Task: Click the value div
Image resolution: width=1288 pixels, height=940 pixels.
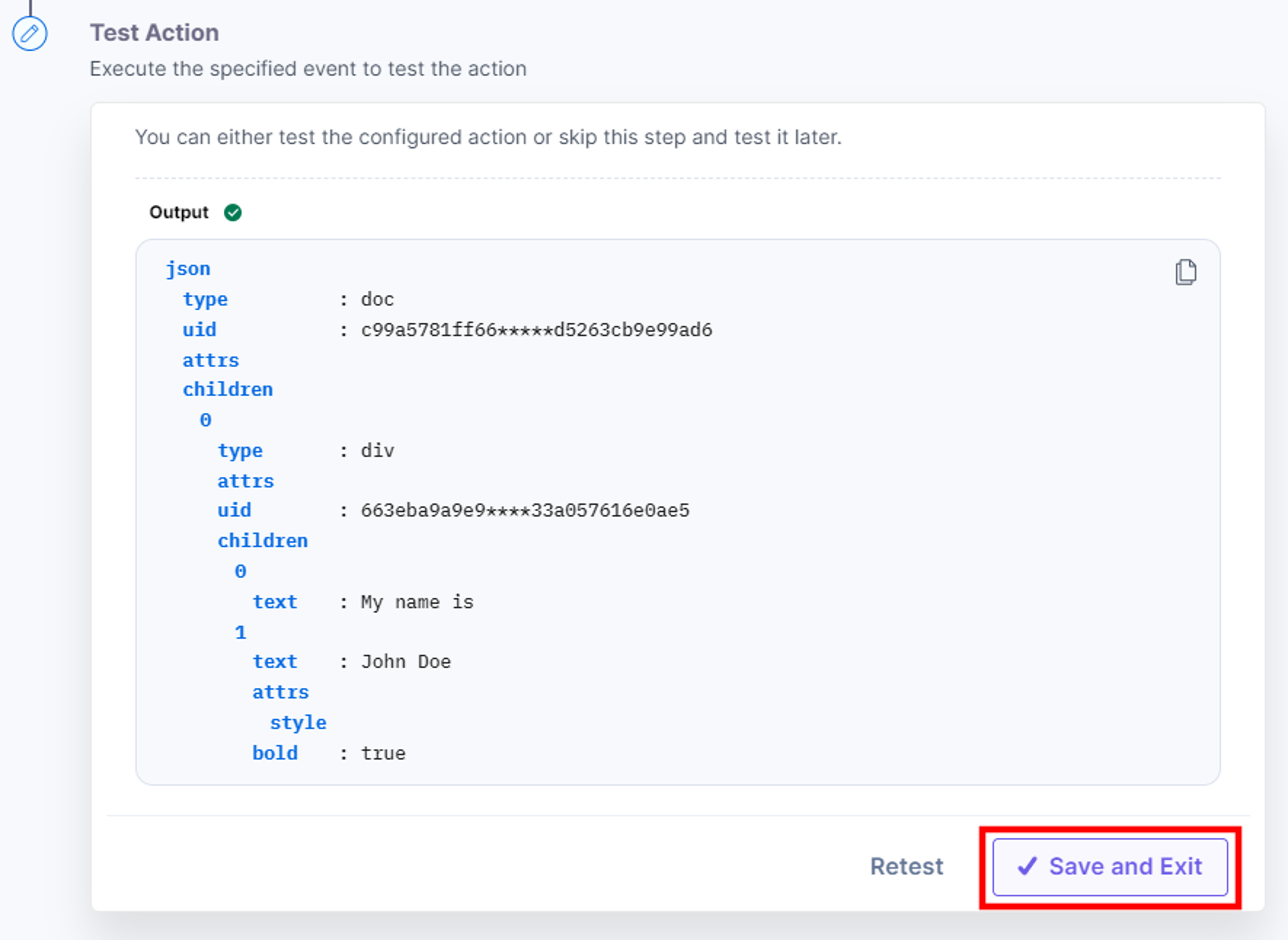Action: 377,451
